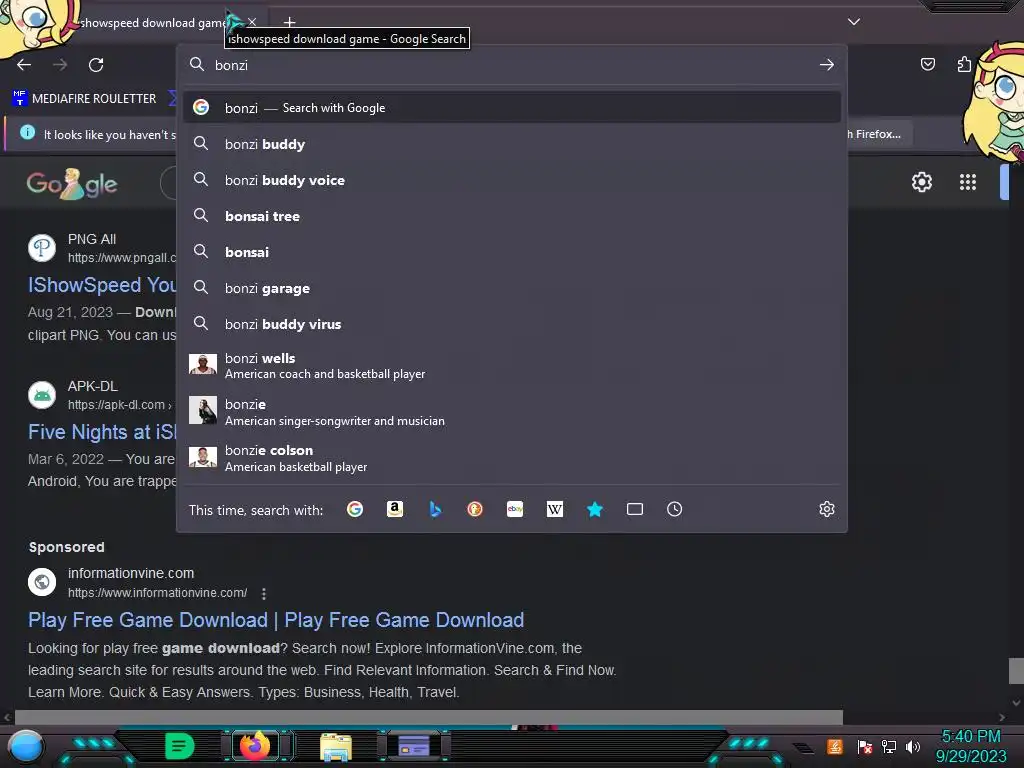The image size is (1024, 768).
Task: Switch to Firefox on the taskbar
Action: (x=255, y=746)
